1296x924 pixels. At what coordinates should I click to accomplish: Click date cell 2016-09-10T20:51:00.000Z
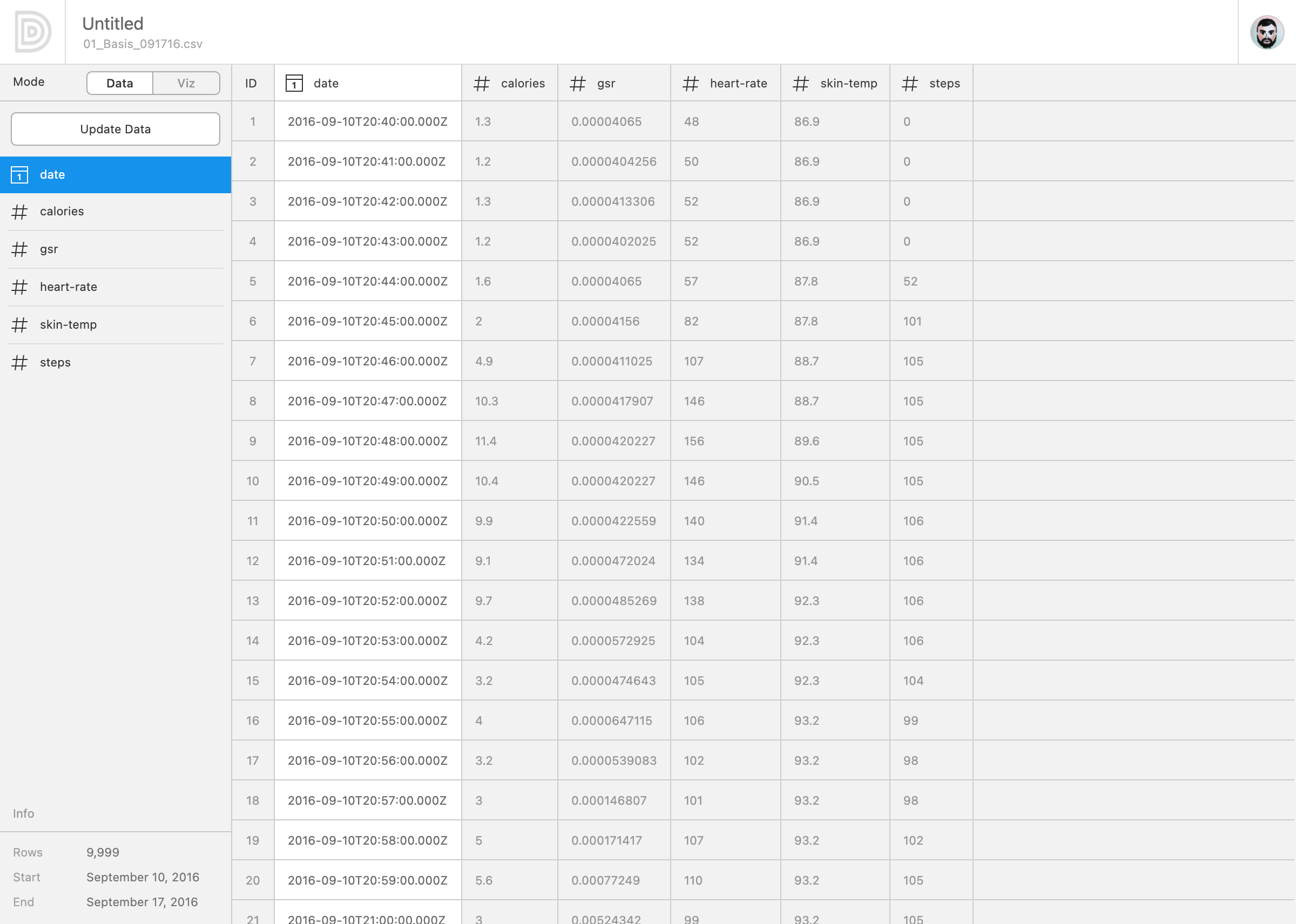point(367,561)
